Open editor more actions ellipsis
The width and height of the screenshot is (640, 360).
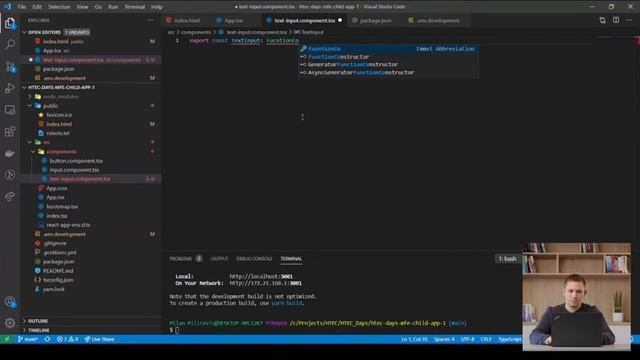[629, 20]
